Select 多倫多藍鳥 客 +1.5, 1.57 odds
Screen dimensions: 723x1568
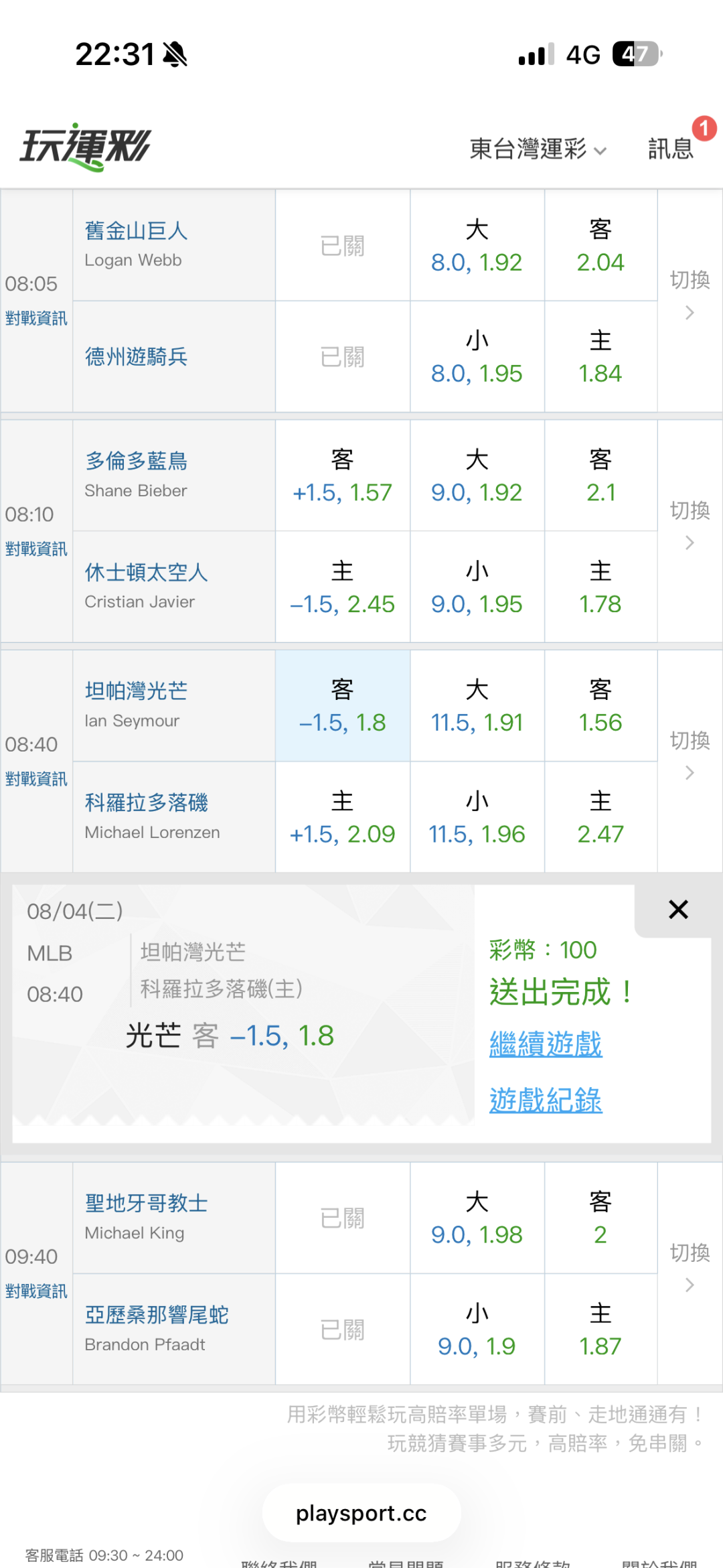[343, 476]
